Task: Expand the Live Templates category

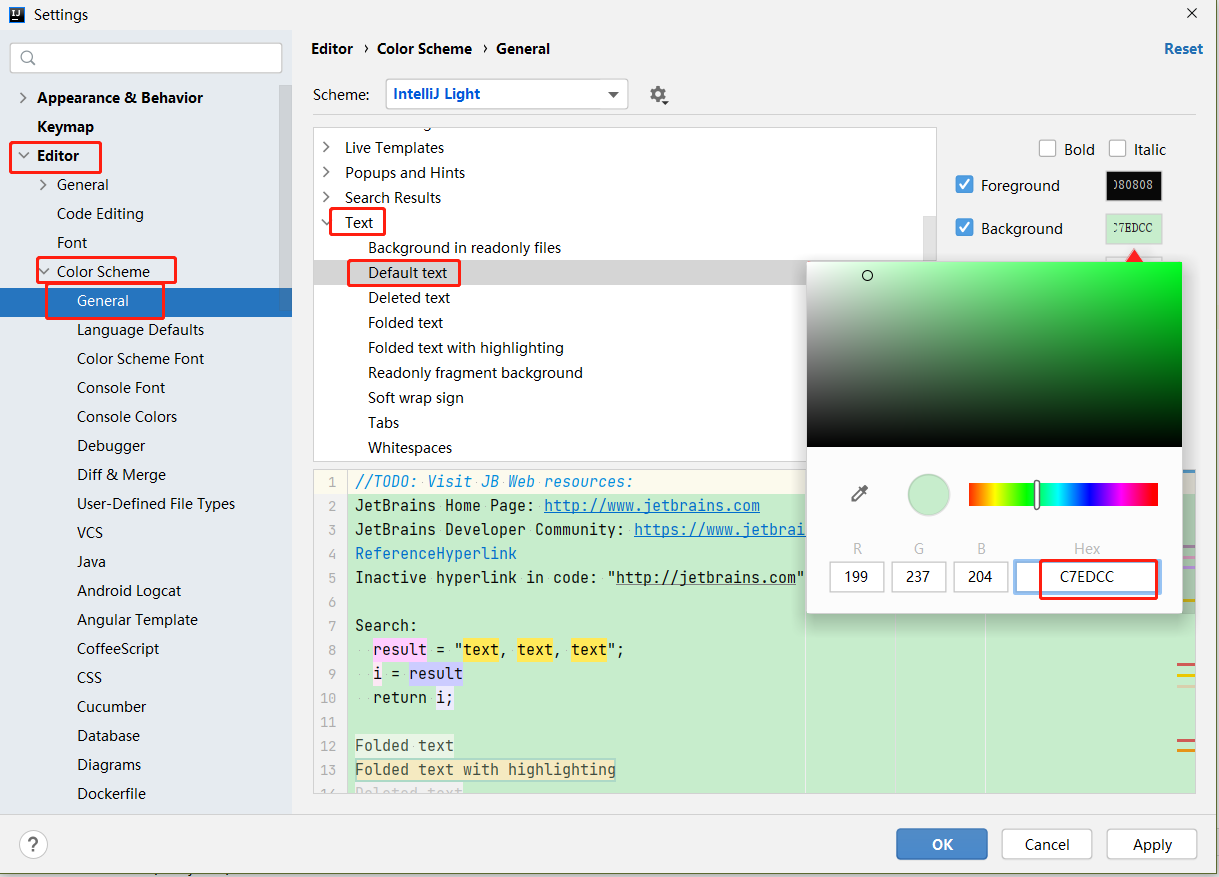Action: pyautogui.click(x=326, y=148)
